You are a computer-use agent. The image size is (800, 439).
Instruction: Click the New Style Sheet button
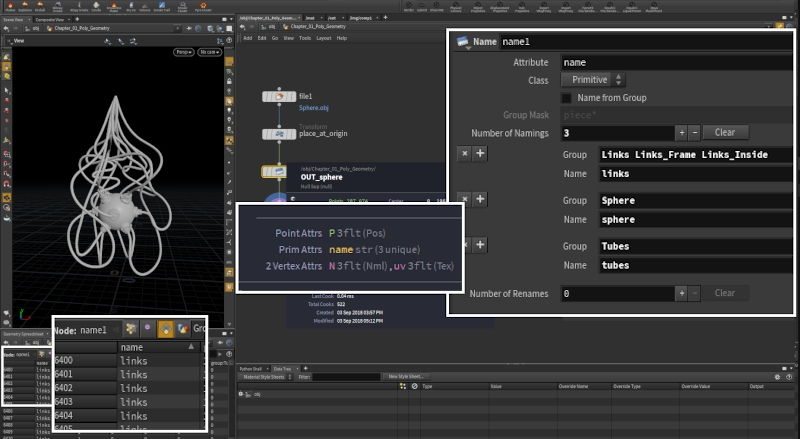pos(407,376)
